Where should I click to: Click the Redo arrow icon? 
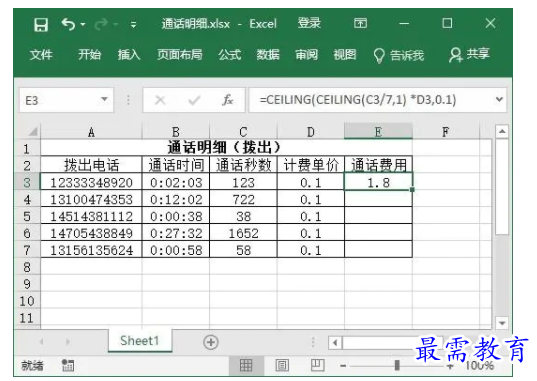click(101, 24)
